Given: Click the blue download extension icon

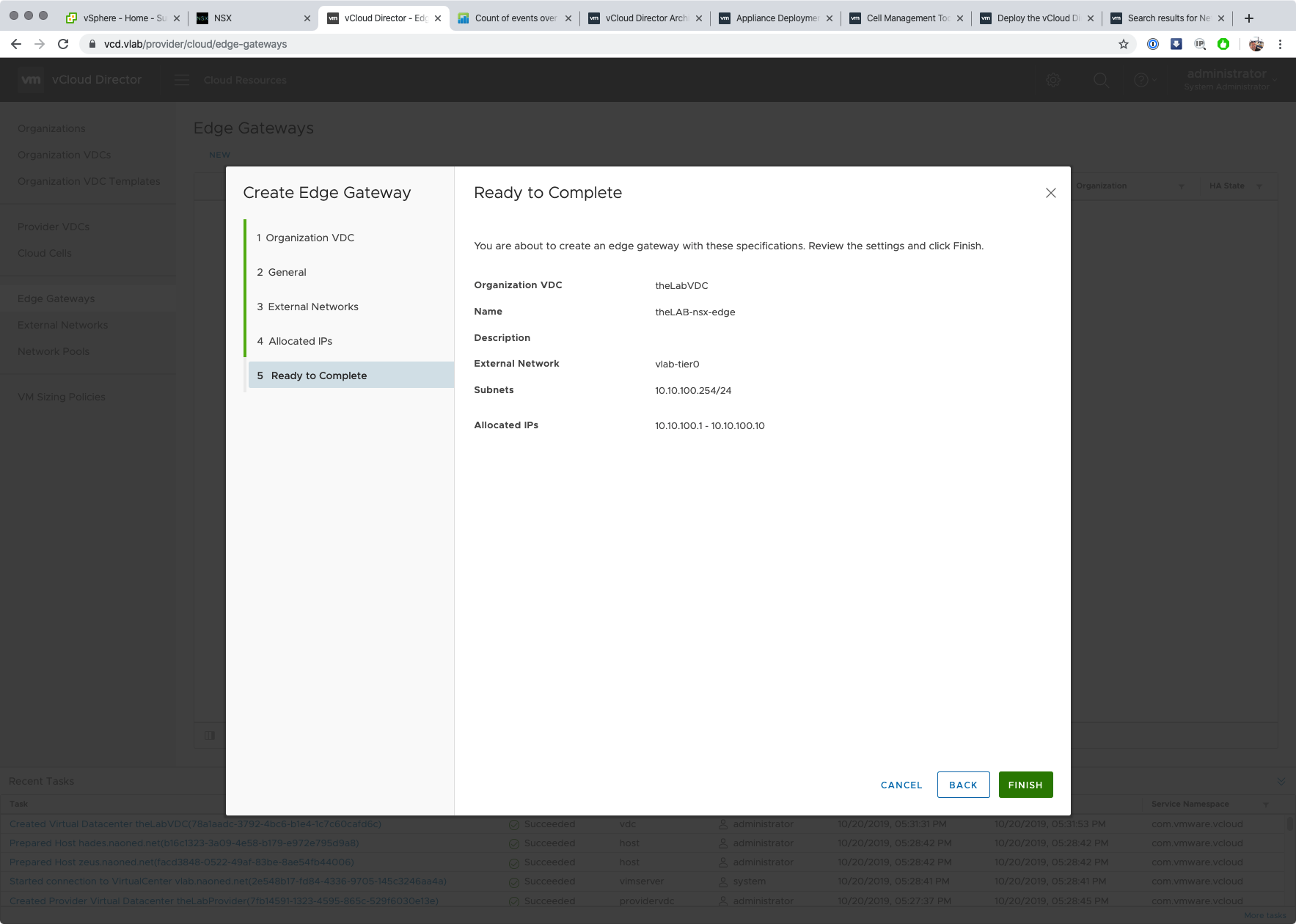Looking at the screenshot, I should (1176, 44).
